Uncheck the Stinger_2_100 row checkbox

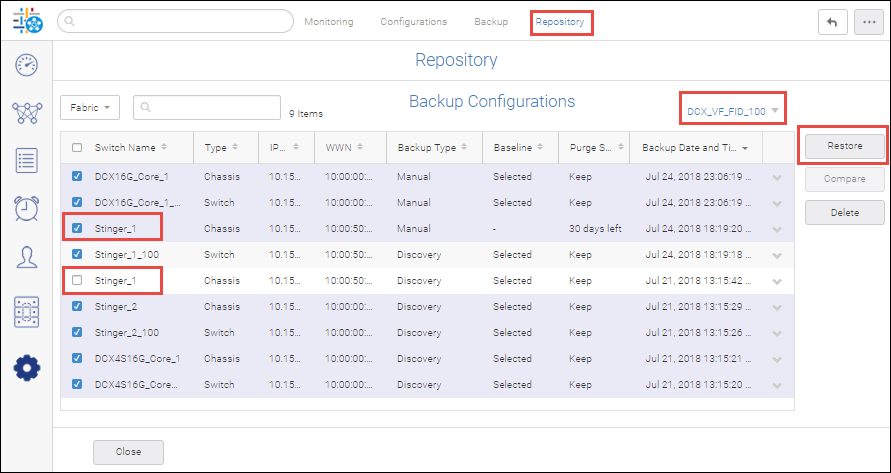77,332
